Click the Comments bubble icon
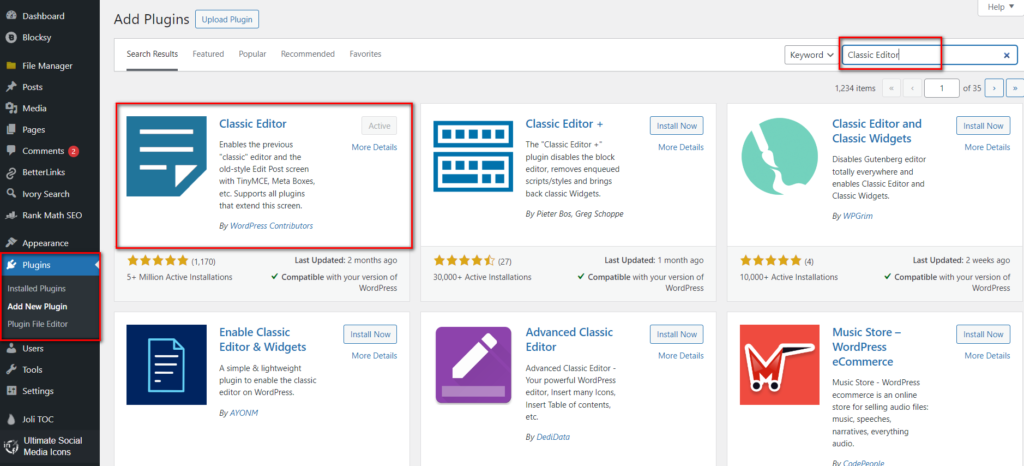 [x=10, y=151]
